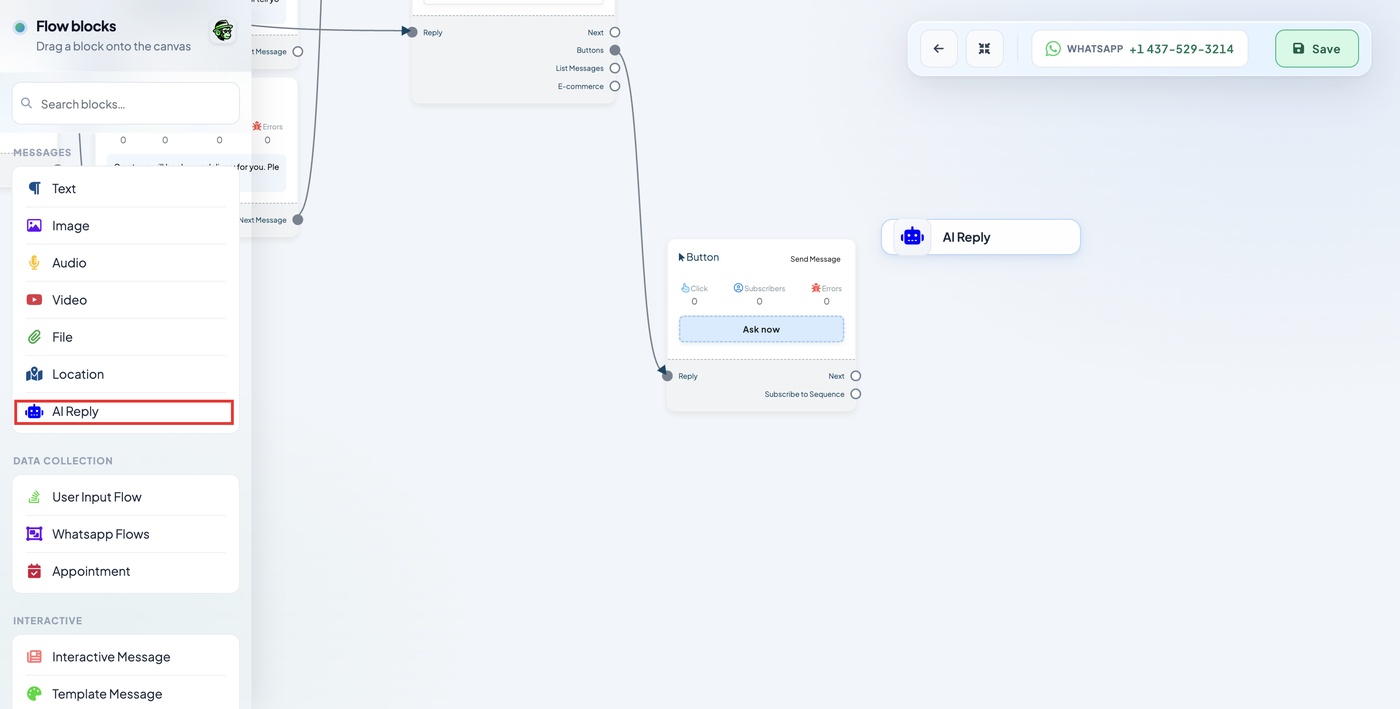Click the INTERACTIVE section label

[x=47, y=621]
